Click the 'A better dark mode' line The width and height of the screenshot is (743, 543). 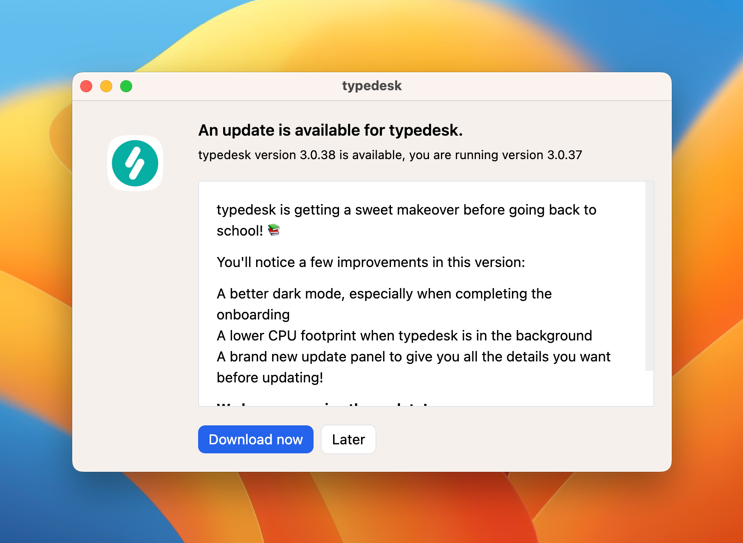(x=384, y=304)
